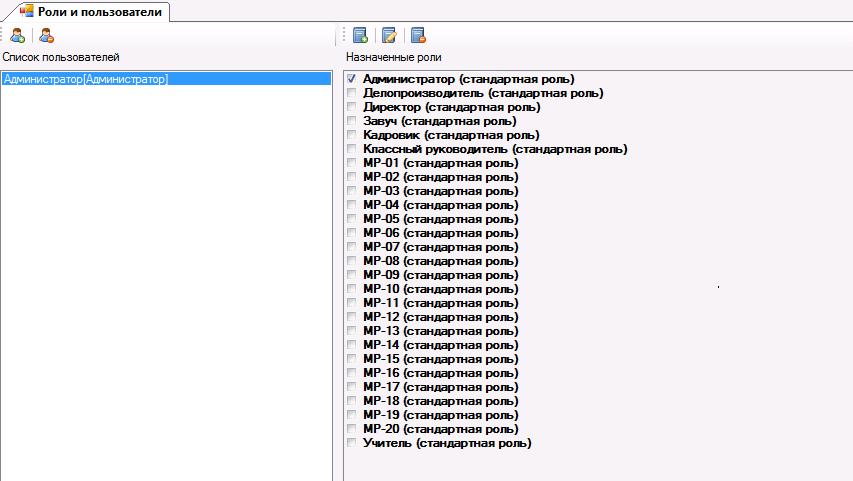Enable the МР-16 role checkbox
The width and height of the screenshot is (853, 481).
coord(351,373)
